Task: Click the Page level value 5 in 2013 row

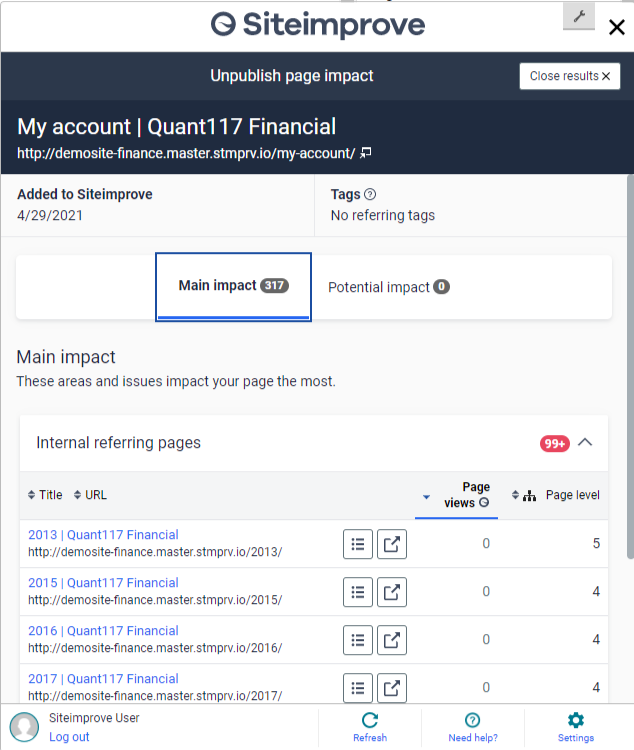Action: (x=596, y=543)
